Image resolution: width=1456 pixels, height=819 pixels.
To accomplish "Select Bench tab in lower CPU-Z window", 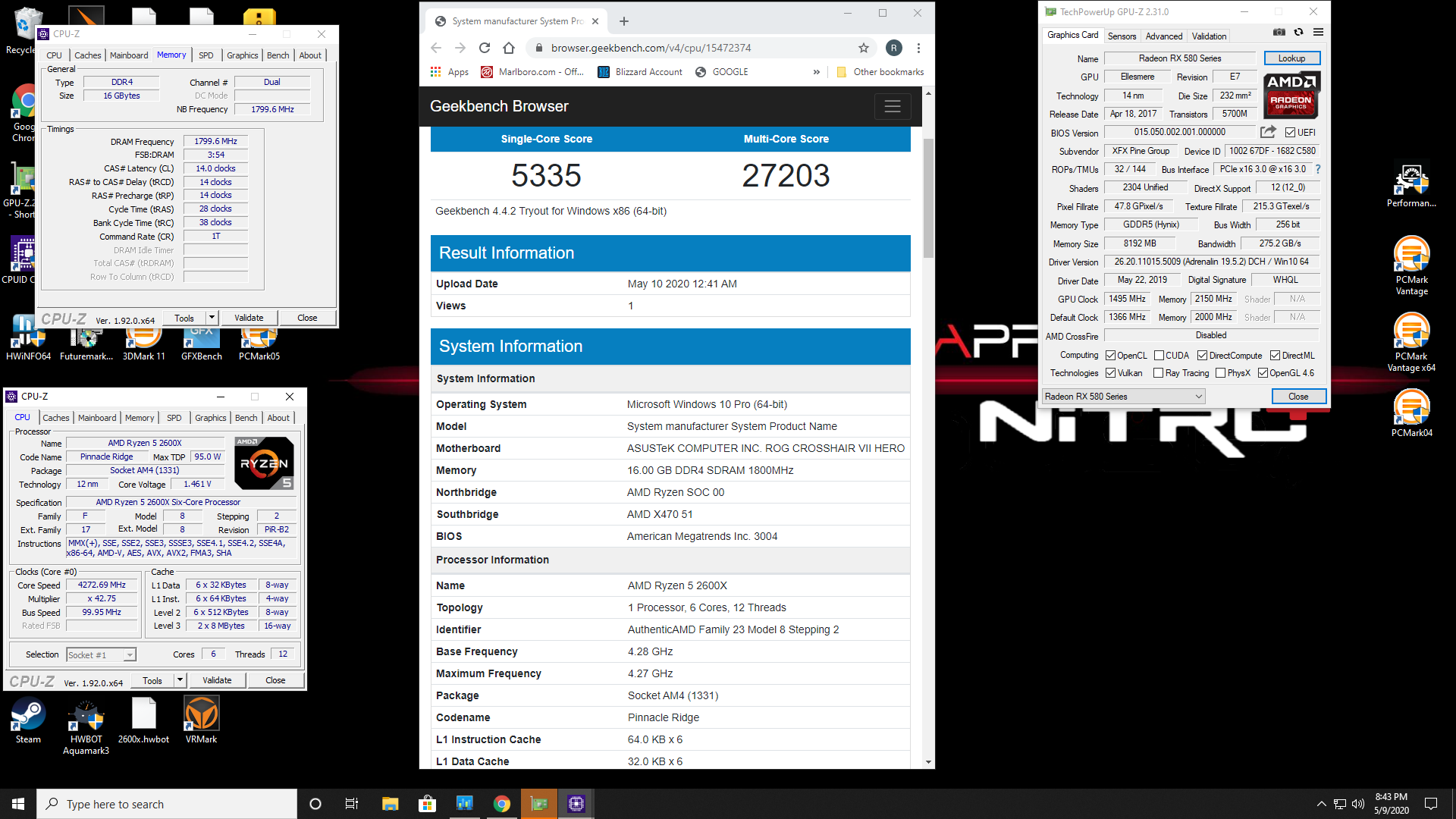I will coord(246,418).
